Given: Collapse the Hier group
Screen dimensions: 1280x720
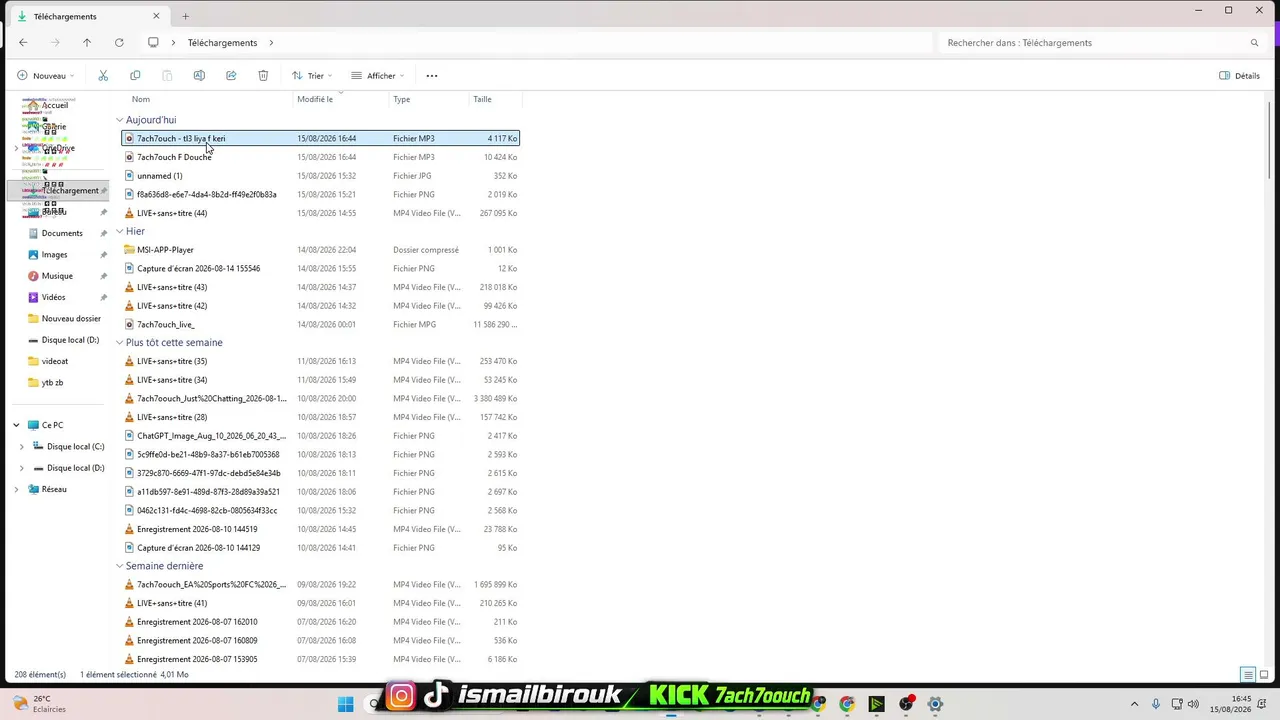Looking at the screenshot, I should pyautogui.click(x=120, y=231).
